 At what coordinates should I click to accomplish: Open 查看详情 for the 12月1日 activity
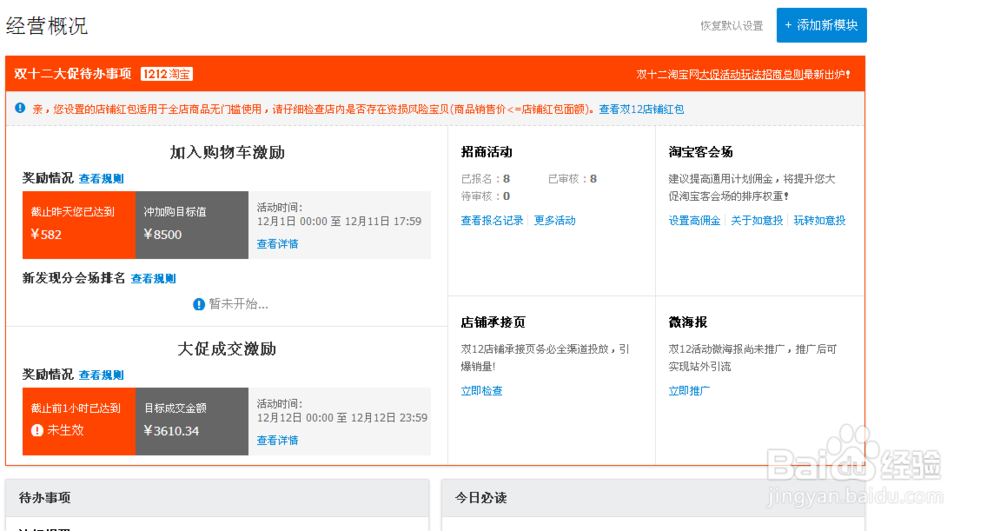click(x=277, y=244)
